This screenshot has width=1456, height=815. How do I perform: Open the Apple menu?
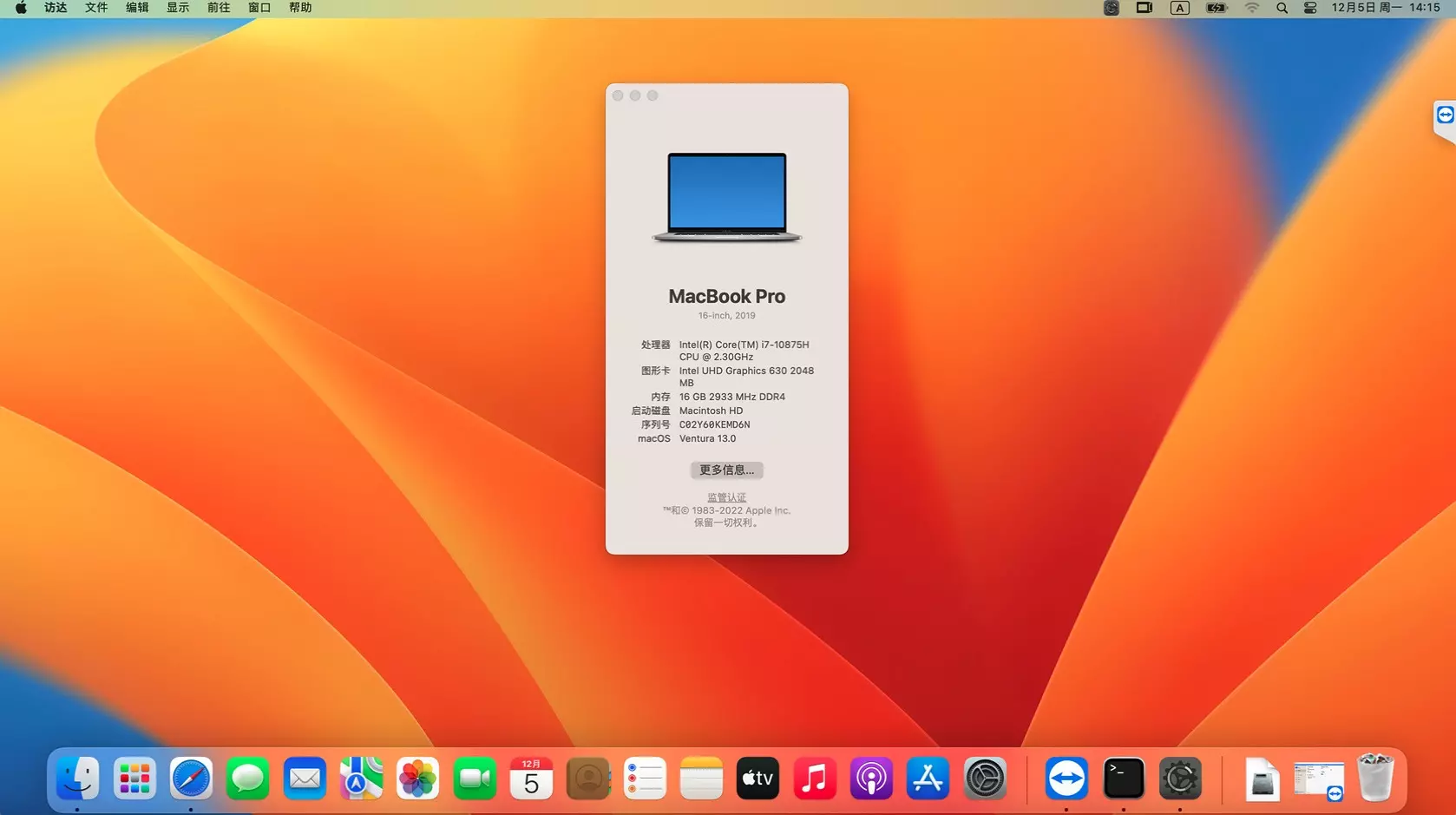coord(21,8)
